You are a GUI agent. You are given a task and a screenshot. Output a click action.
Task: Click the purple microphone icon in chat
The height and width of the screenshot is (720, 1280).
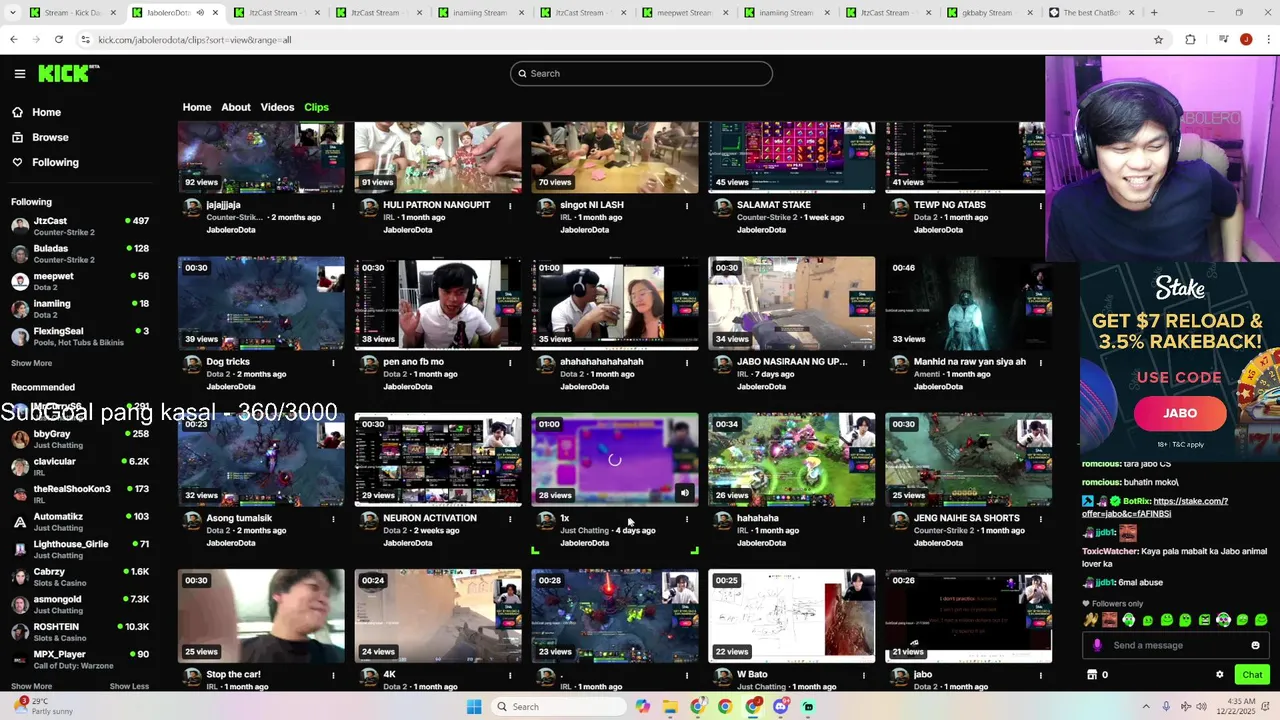tap(1097, 645)
